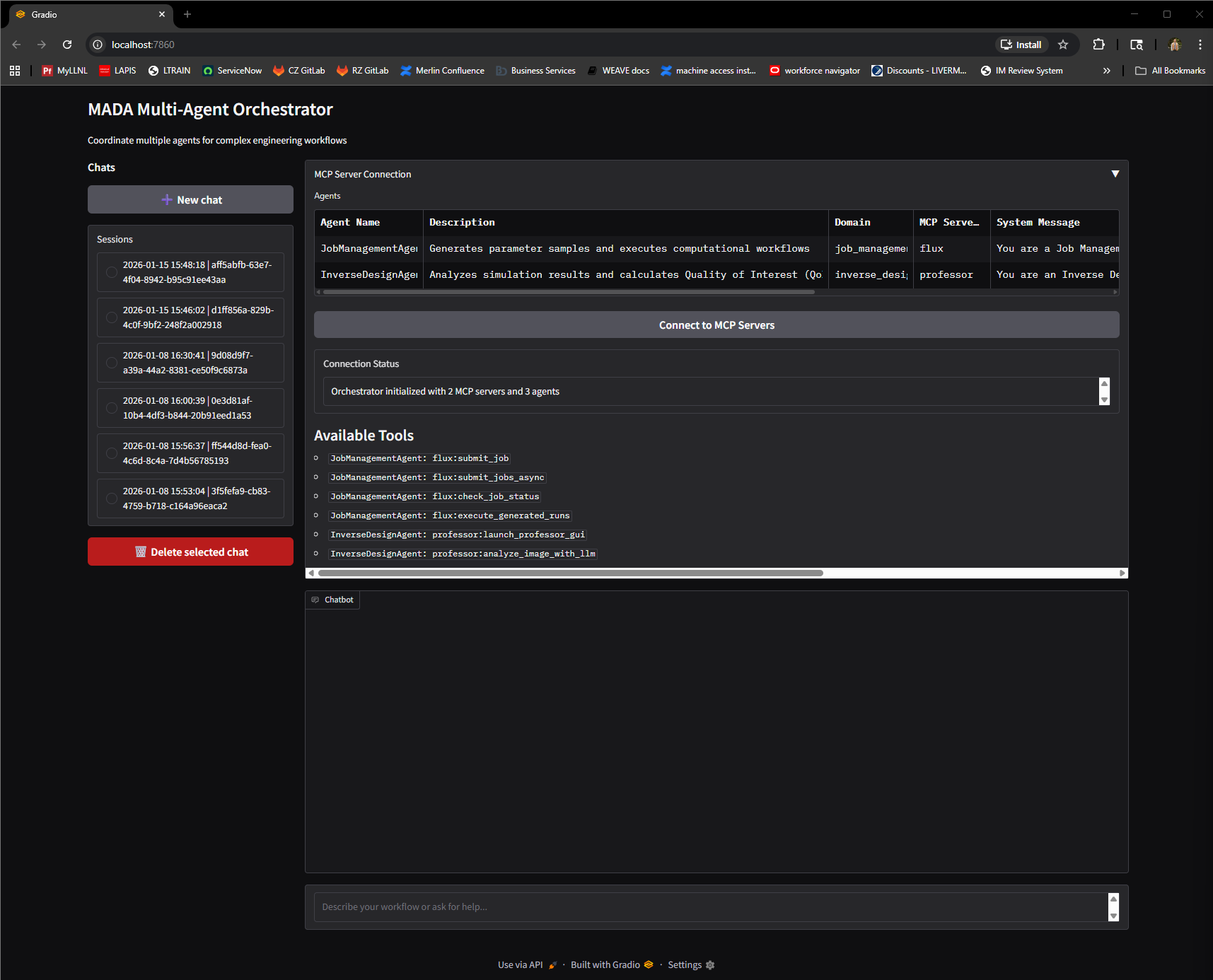Open the All Bookmarks folder

[1170, 71]
